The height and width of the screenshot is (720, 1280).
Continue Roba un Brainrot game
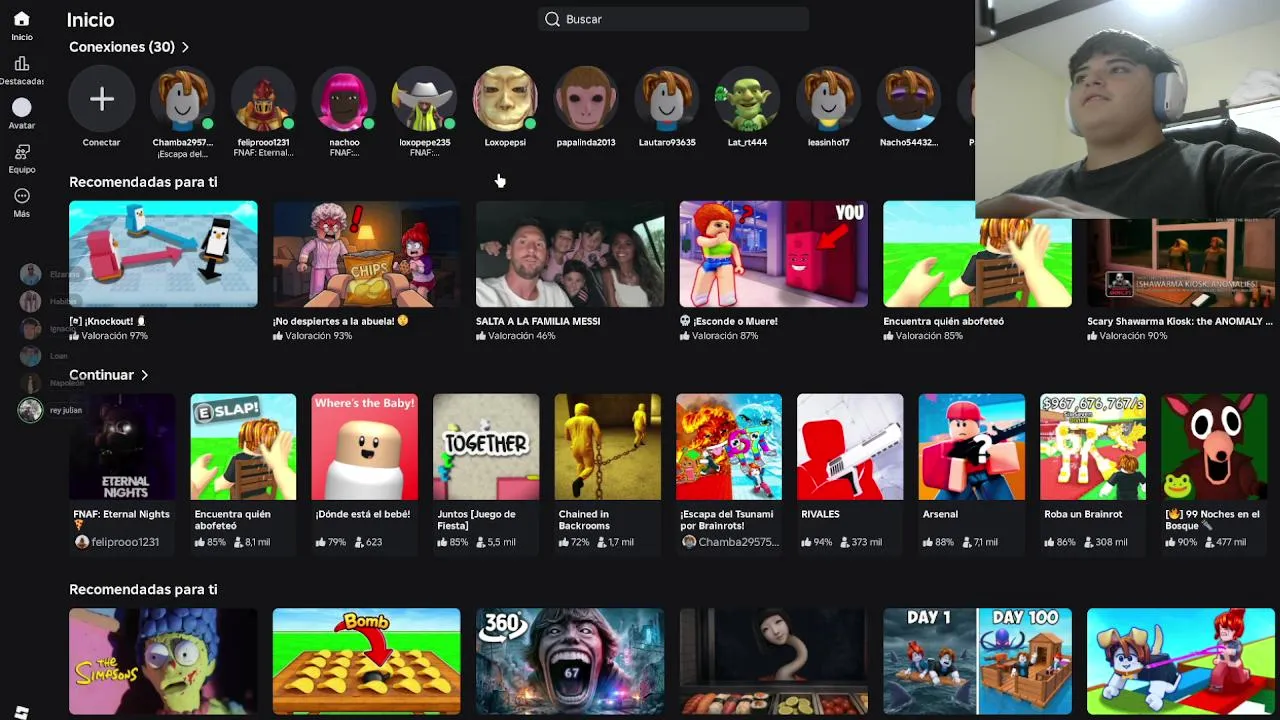[1093, 447]
